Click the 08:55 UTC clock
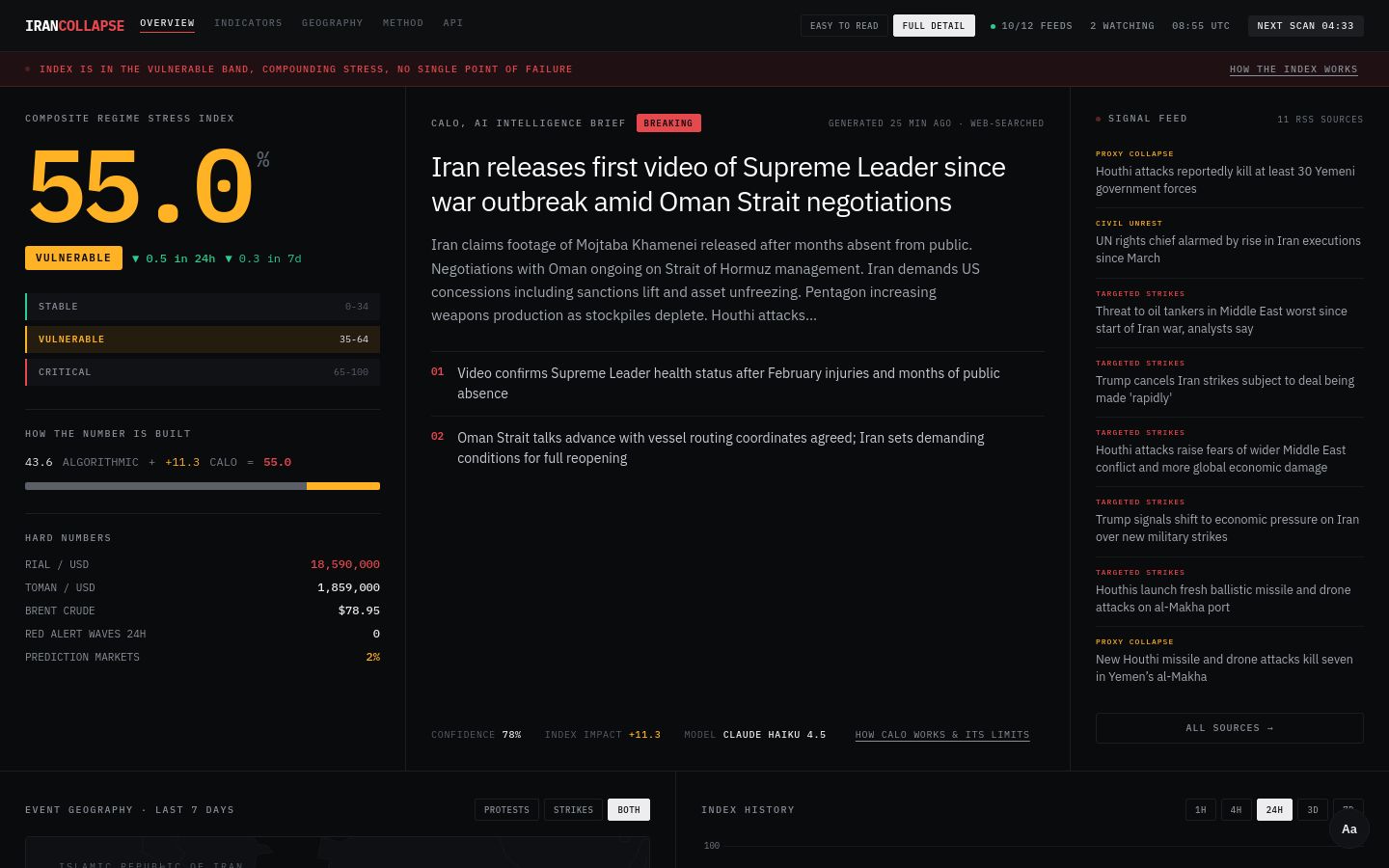Image resolution: width=1389 pixels, height=868 pixels. pyautogui.click(x=1201, y=26)
